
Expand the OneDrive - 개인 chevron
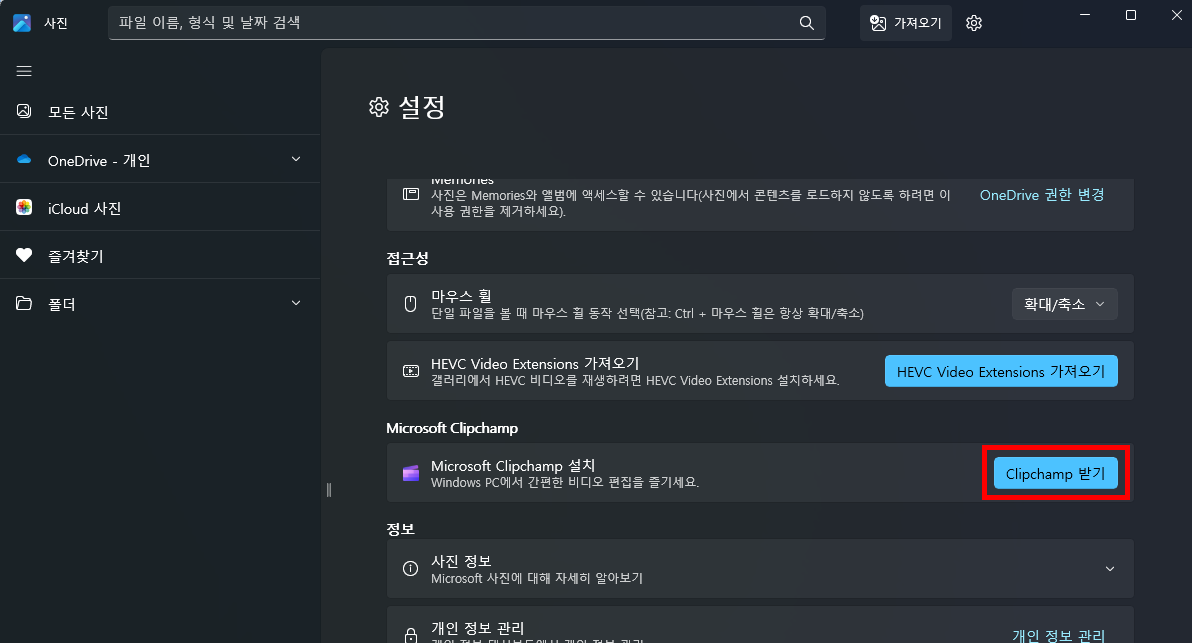(x=296, y=159)
